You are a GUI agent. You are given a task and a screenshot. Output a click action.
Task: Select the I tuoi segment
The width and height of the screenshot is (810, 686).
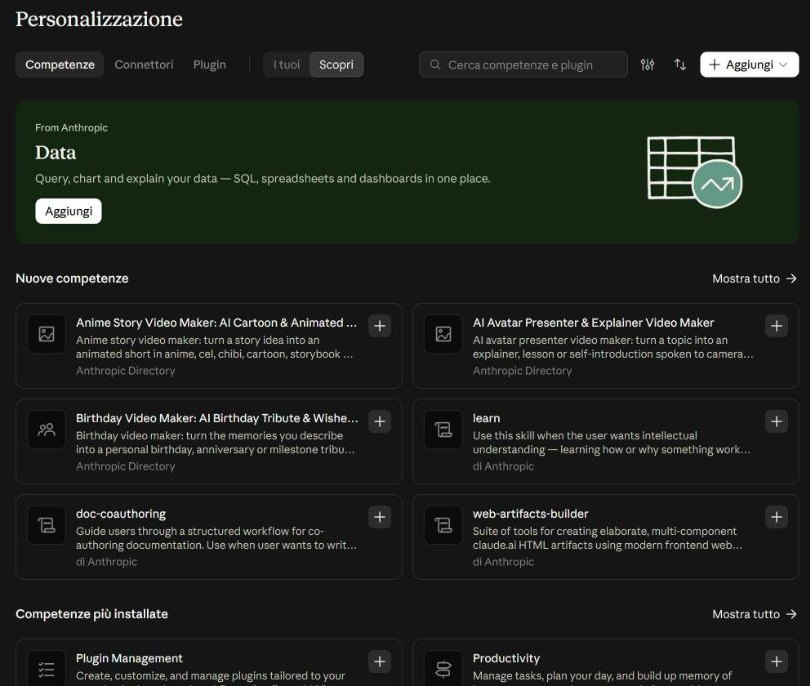click(x=287, y=65)
